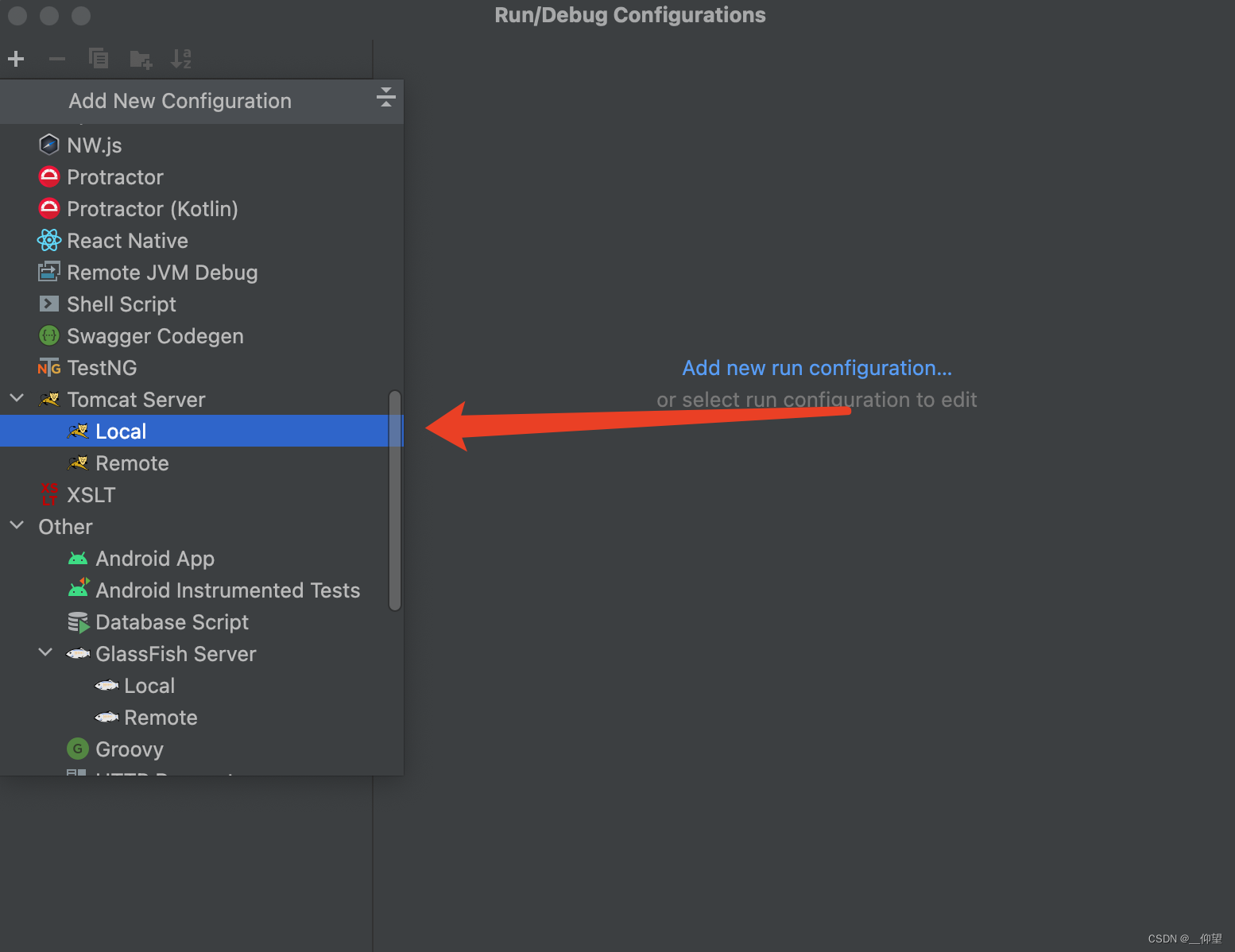
Task: Select Local under Tomcat Server
Action: tap(202, 431)
